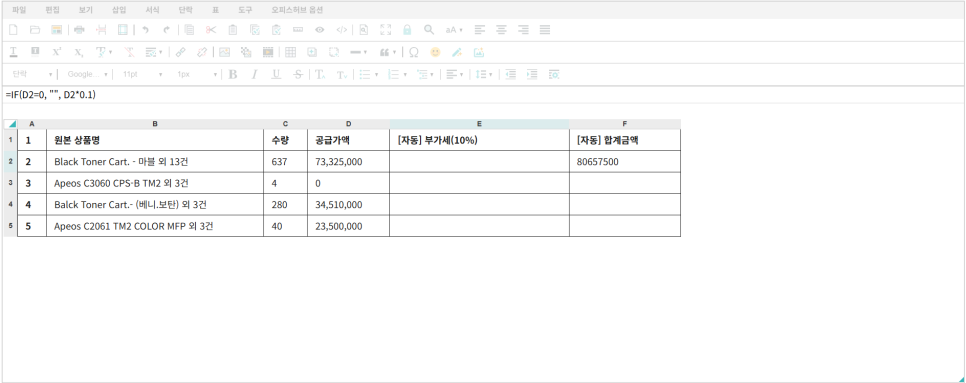Image resolution: width=966 pixels, height=383 pixels.
Task: Open the 단락 menu
Action: pos(185,10)
